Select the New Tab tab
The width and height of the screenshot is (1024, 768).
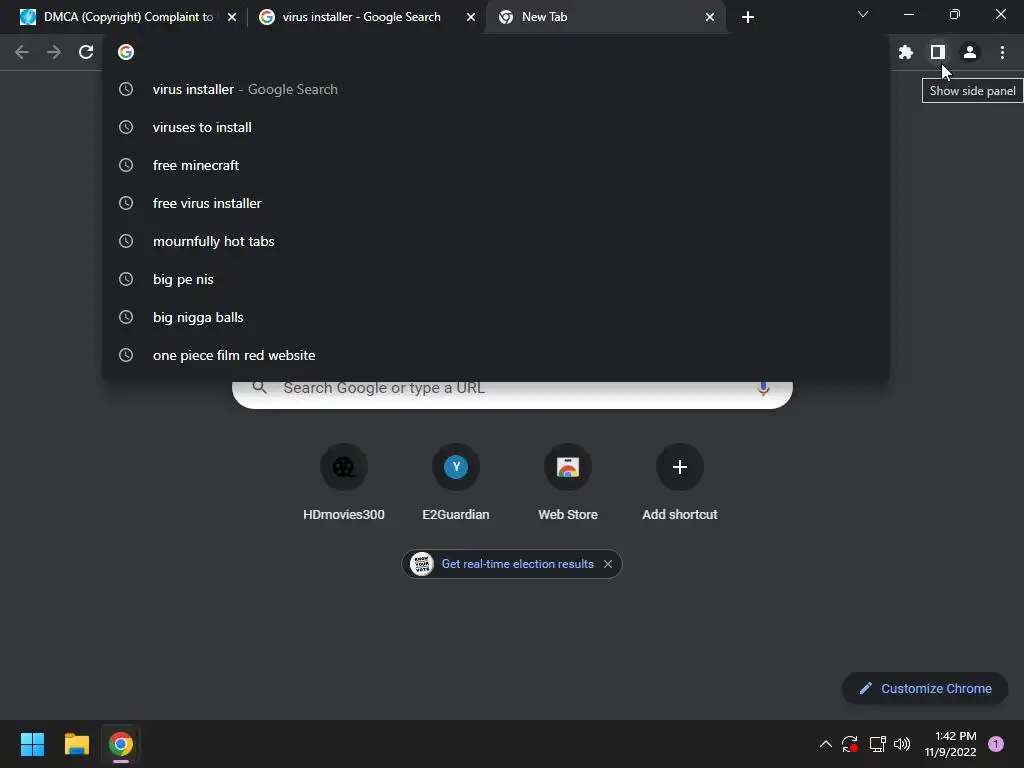click(606, 17)
